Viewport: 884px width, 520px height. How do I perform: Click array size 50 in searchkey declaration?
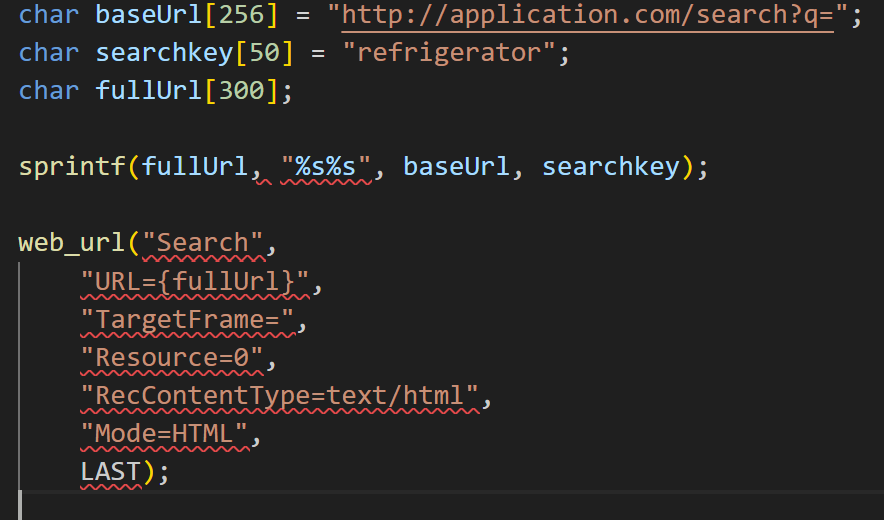264,53
